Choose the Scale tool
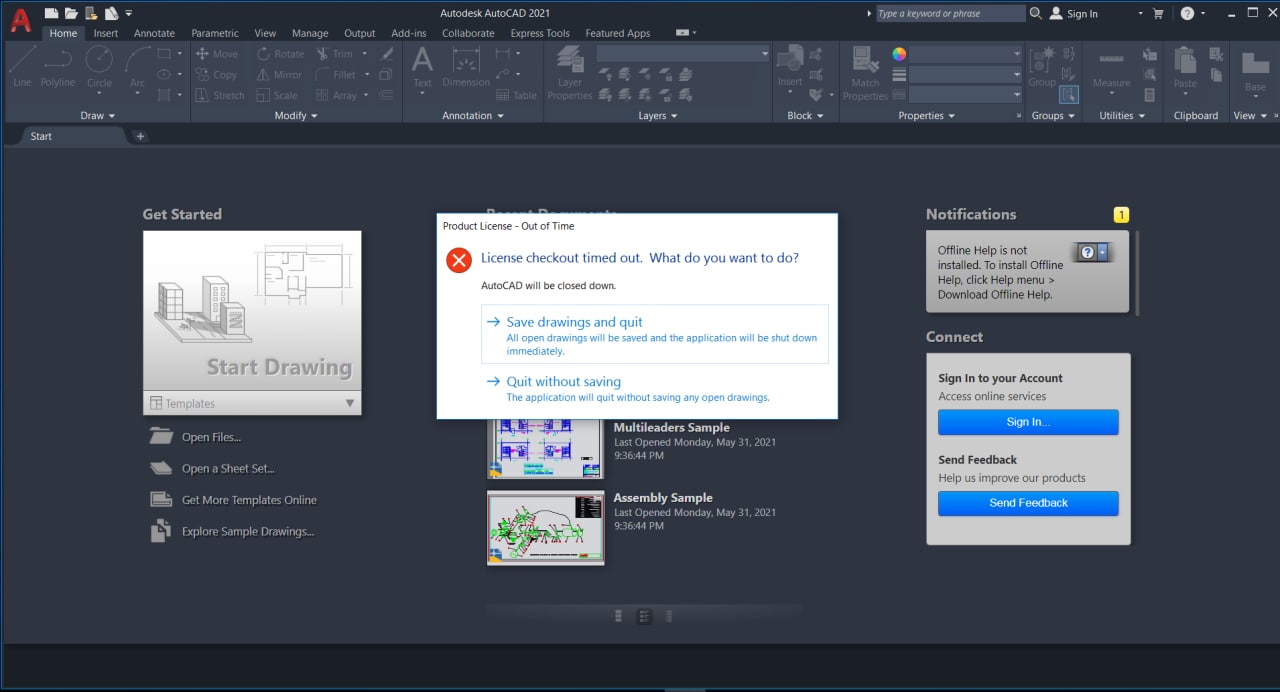This screenshot has width=1280, height=692. [277, 96]
